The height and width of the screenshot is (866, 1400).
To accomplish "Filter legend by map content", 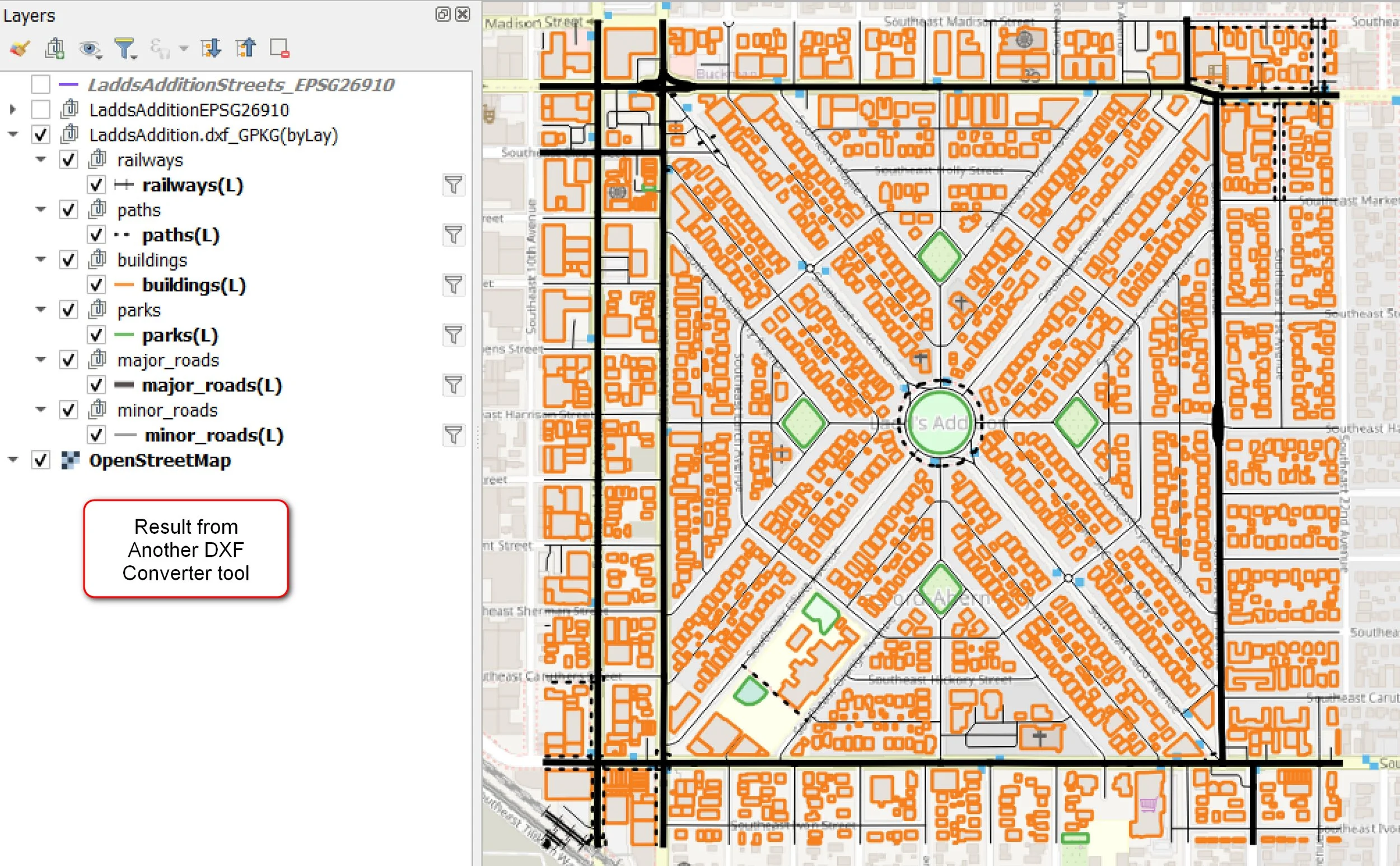I will [x=127, y=48].
